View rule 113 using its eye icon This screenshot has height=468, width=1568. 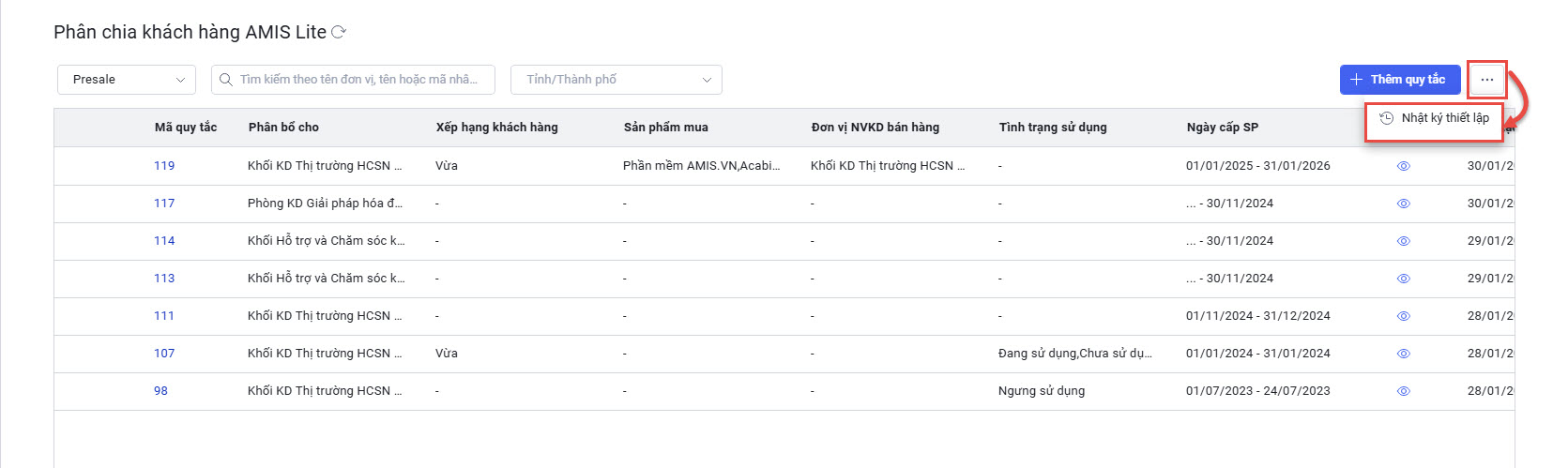(1404, 279)
